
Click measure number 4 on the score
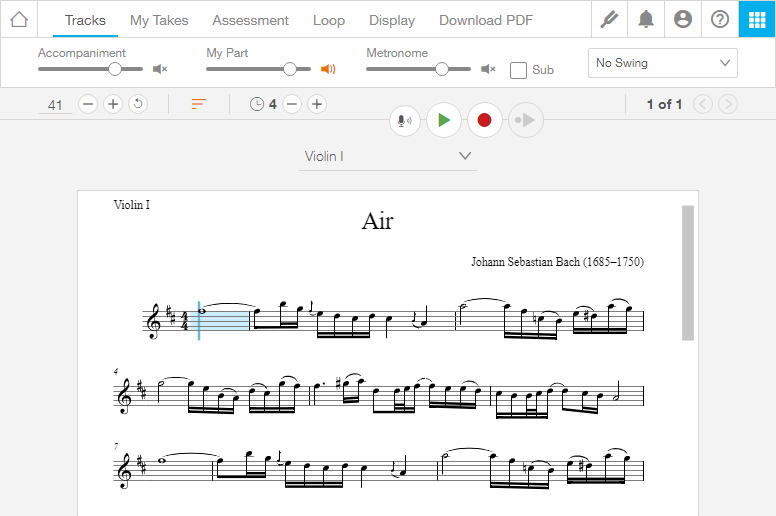116,371
